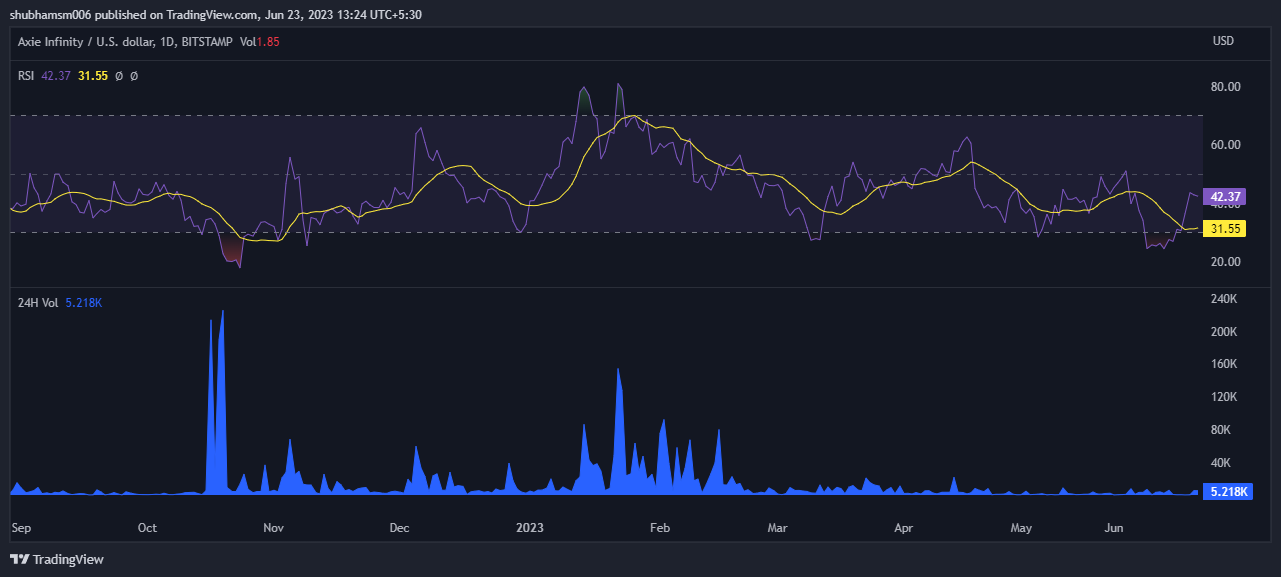Screen dimensions: 1281x577
Task: Click the yellow RSI average tag 31.55
Action: [x=1225, y=229]
